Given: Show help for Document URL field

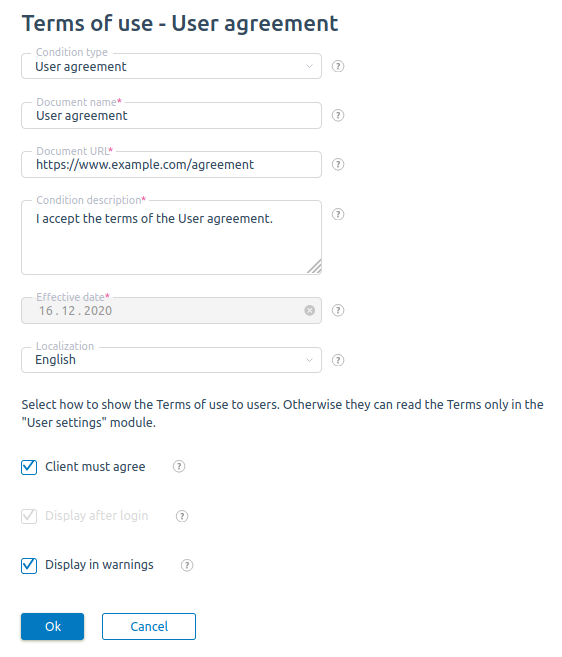Looking at the screenshot, I should tap(338, 164).
